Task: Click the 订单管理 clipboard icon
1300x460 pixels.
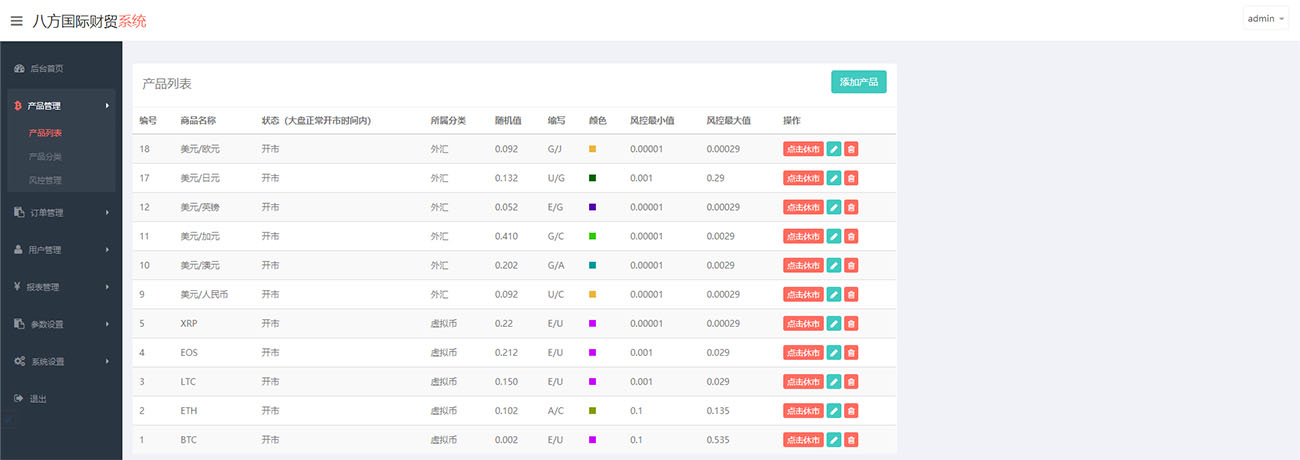Action: tap(19, 212)
